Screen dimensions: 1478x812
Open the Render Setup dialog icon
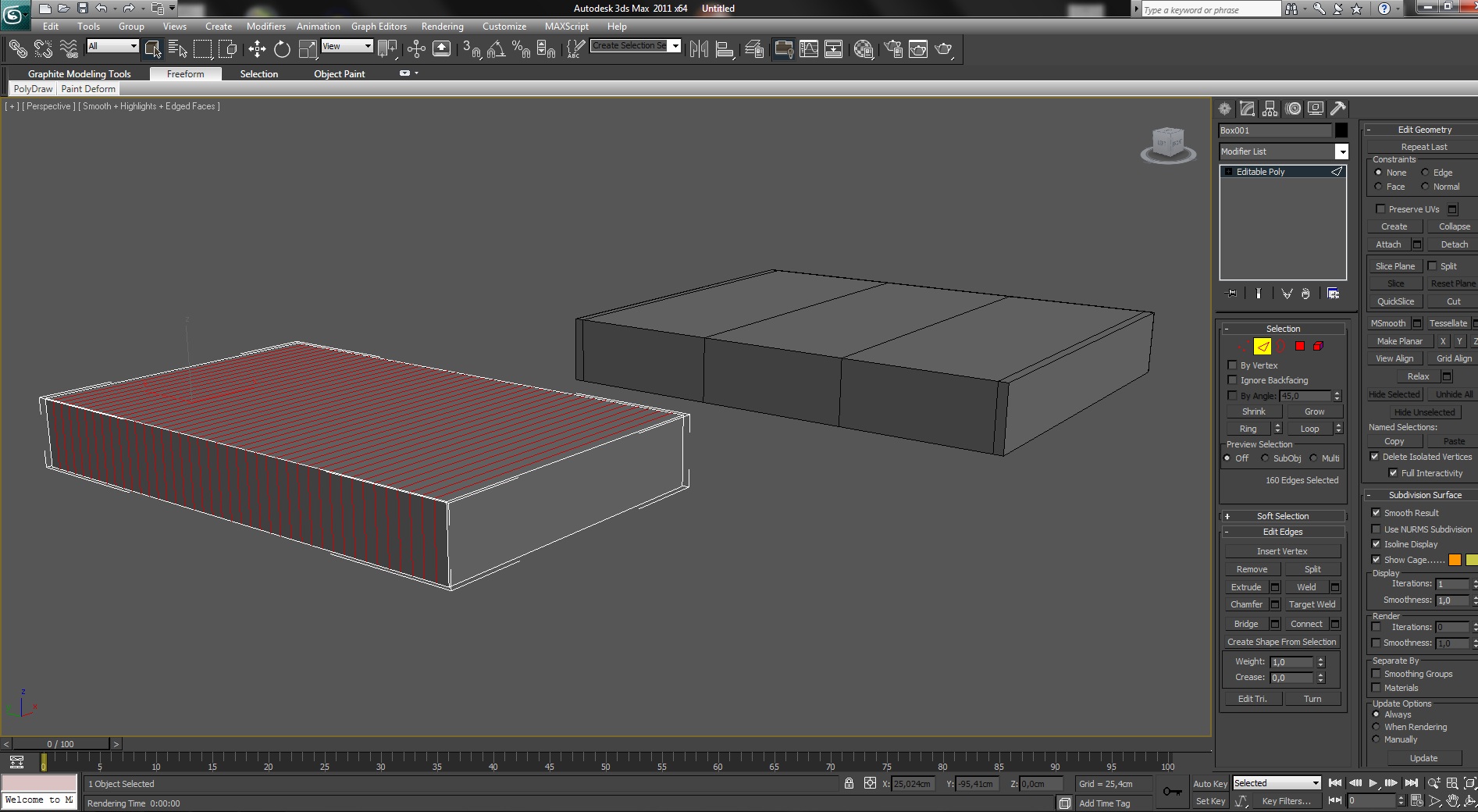[x=893, y=49]
